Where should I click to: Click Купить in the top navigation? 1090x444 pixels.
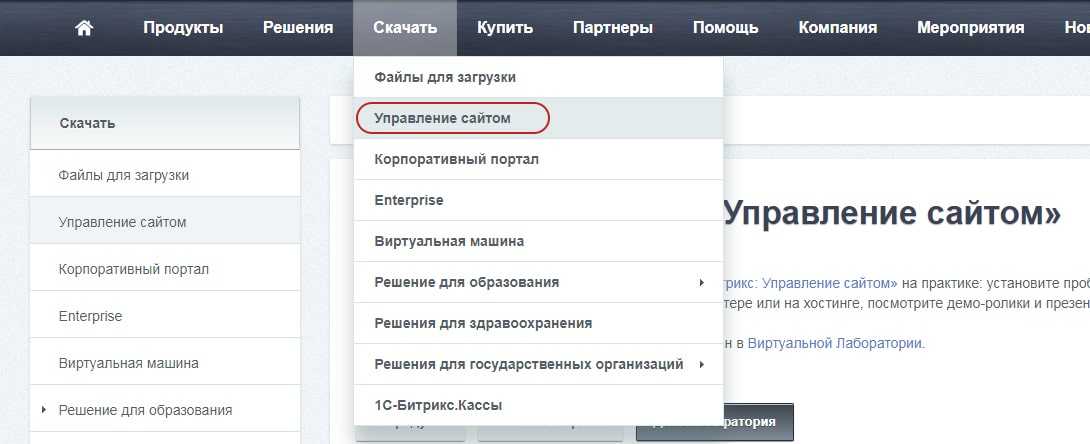pos(505,28)
